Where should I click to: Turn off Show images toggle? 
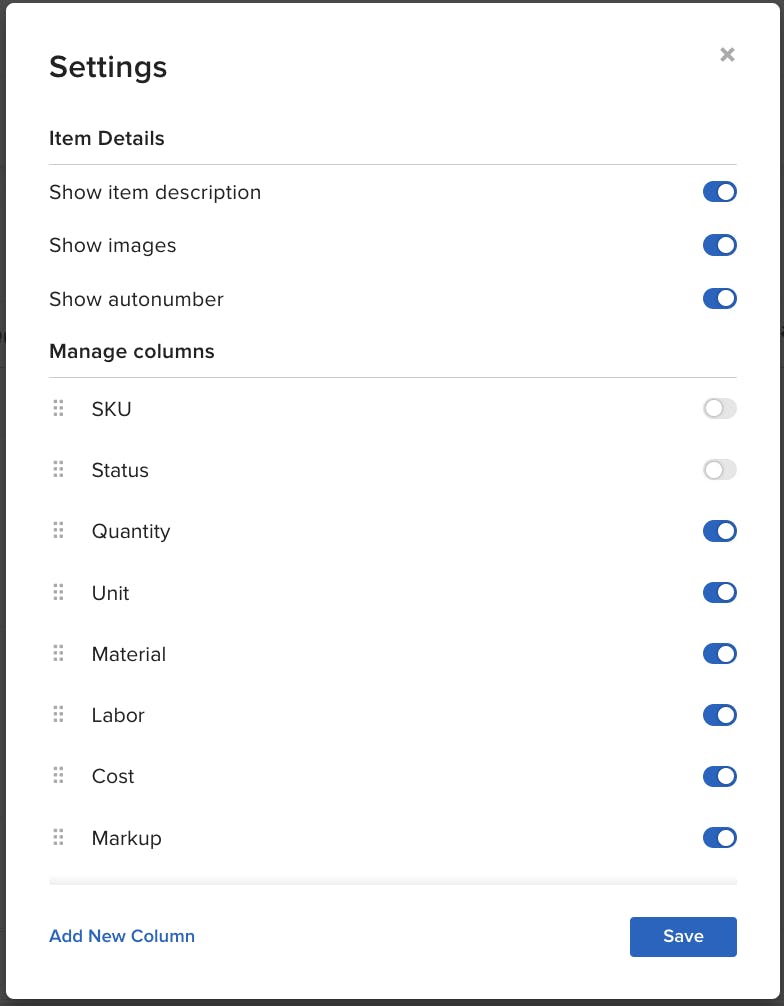[719, 245]
